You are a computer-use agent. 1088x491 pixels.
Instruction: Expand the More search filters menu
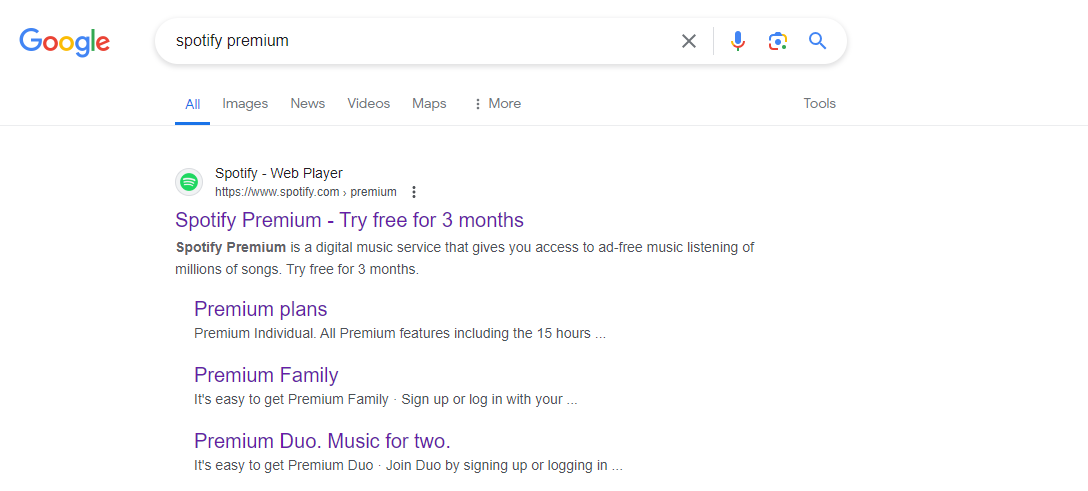(x=497, y=103)
